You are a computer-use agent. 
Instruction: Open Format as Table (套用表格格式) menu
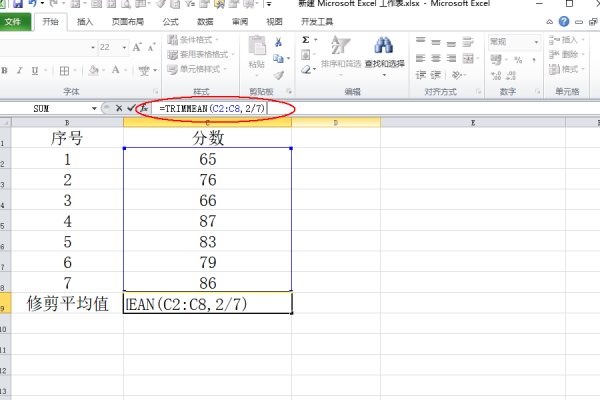[x=201, y=54]
